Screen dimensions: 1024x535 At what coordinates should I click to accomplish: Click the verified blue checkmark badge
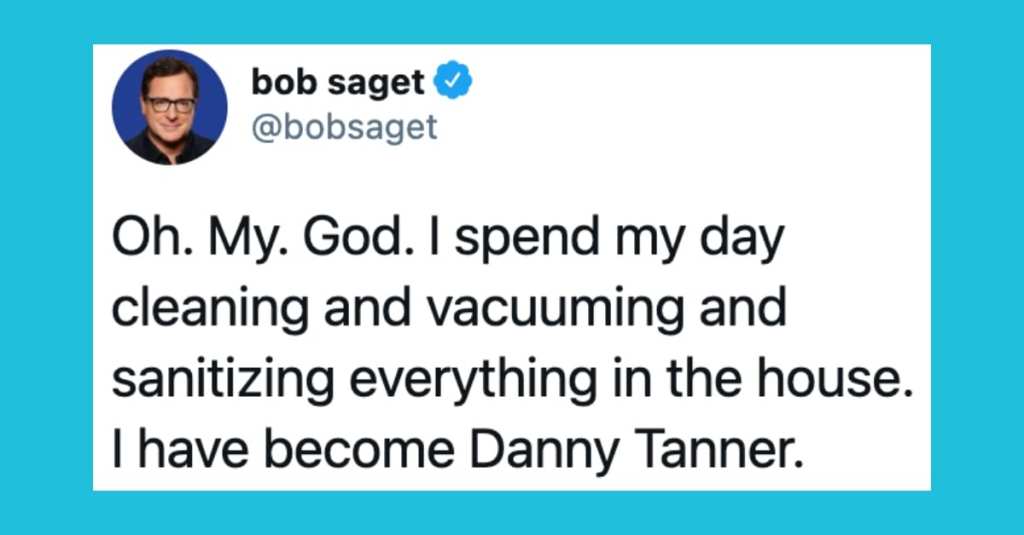tap(453, 80)
